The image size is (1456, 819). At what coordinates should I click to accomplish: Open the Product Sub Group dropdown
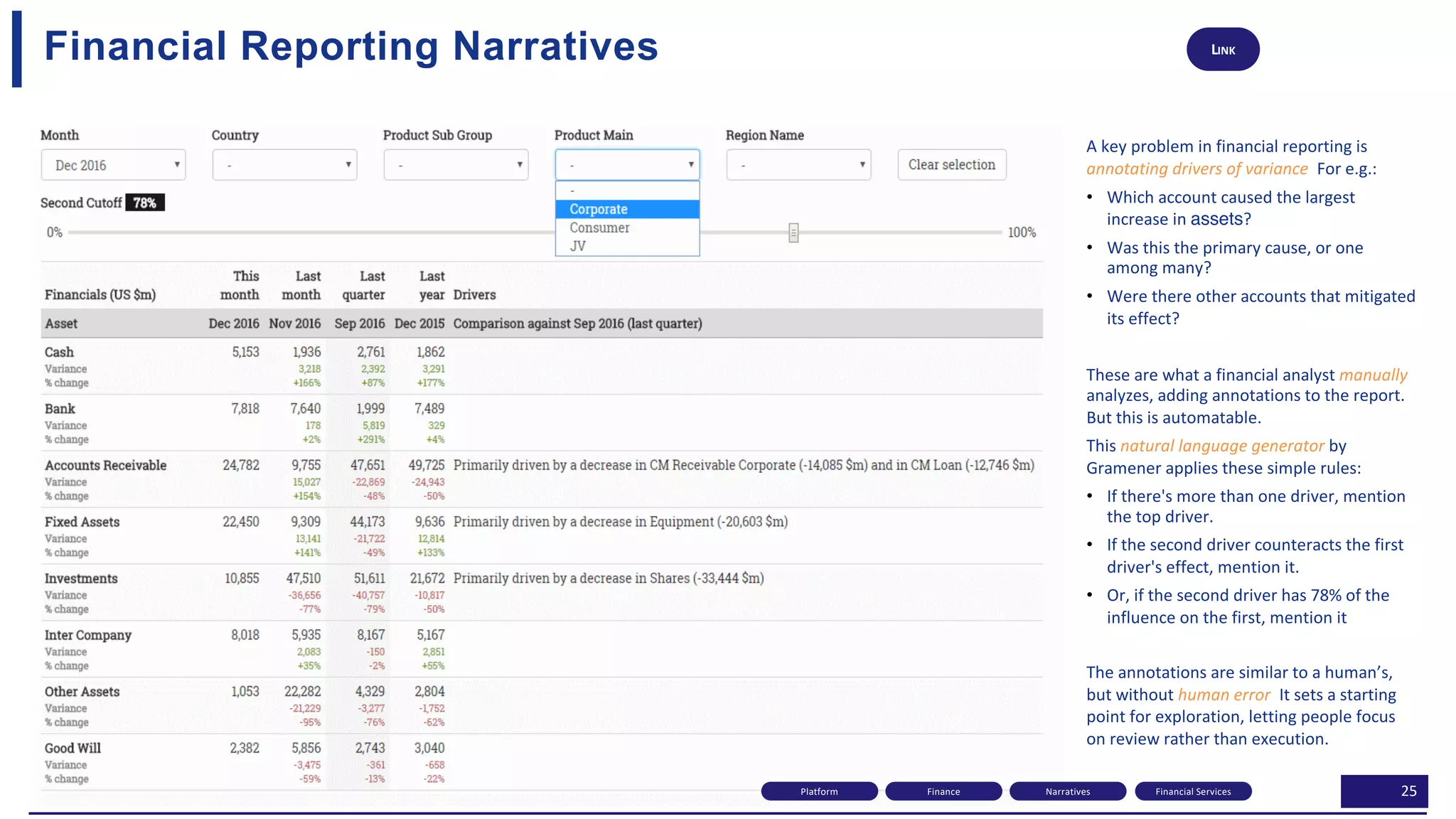click(456, 165)
